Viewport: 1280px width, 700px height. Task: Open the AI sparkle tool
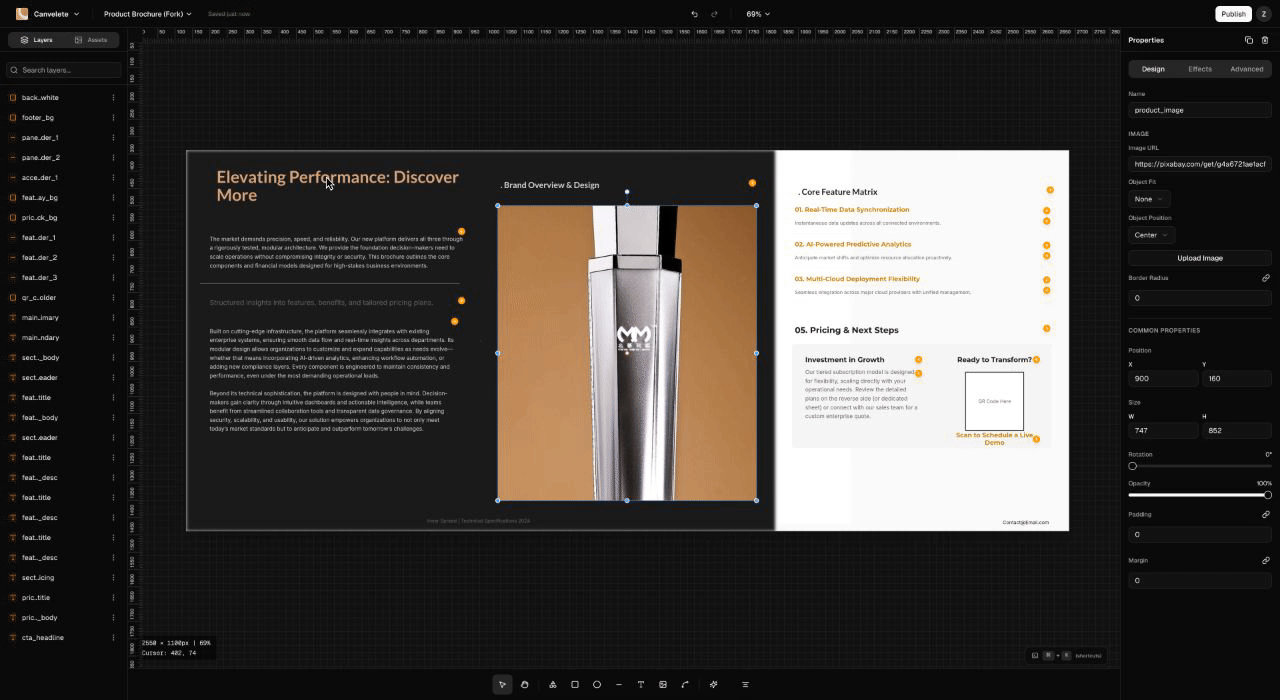(713, 684)
